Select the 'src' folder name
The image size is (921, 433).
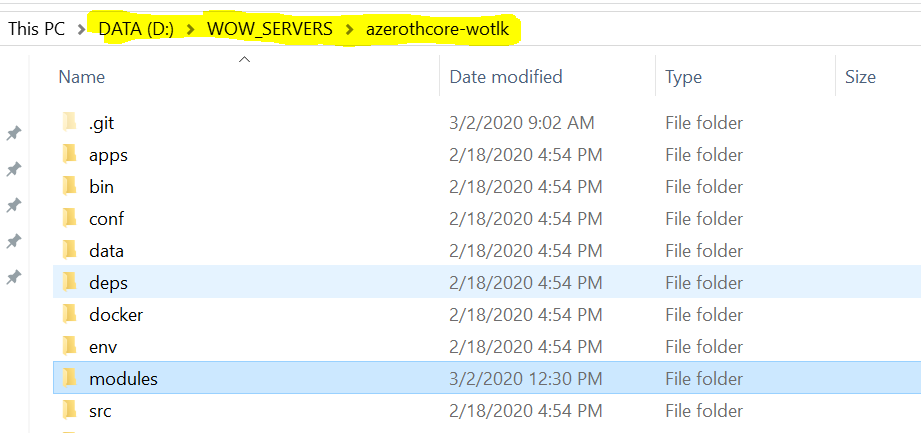tap(100, 411)
